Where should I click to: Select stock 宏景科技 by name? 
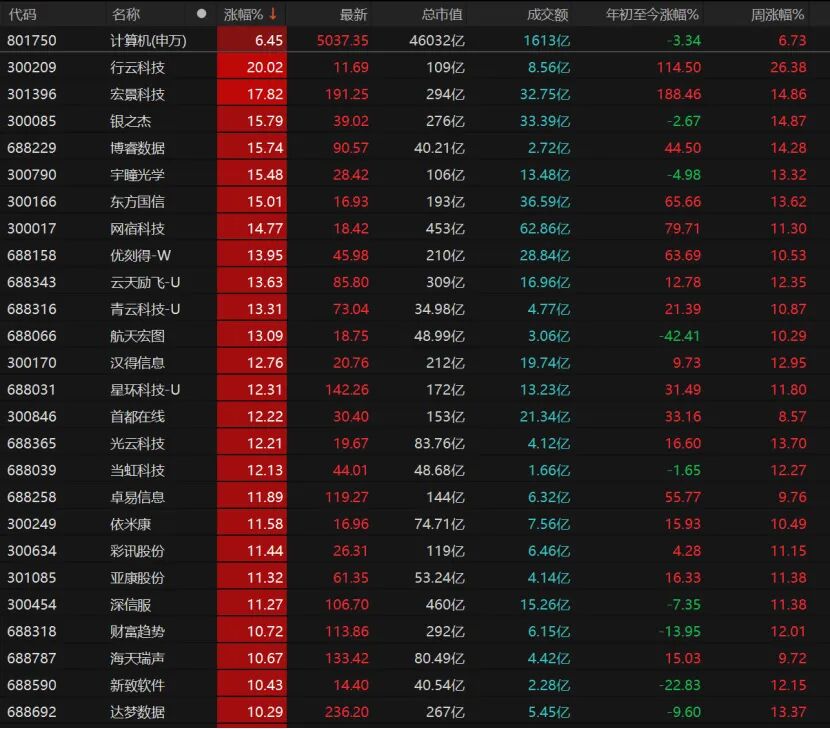tap(137, 94)
